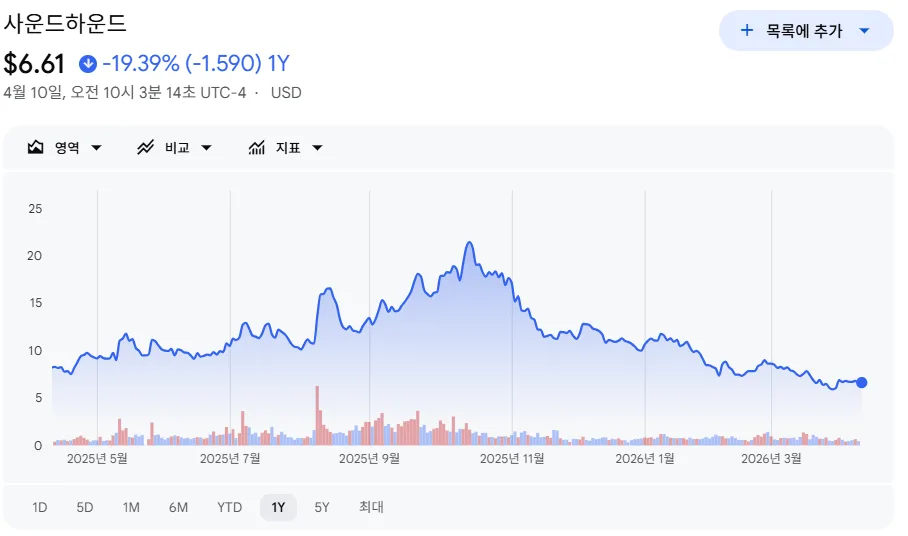This screenshot has height=536, width=908.
Task: Click the 2025년 9월 axis label
Action: [369, 459]
